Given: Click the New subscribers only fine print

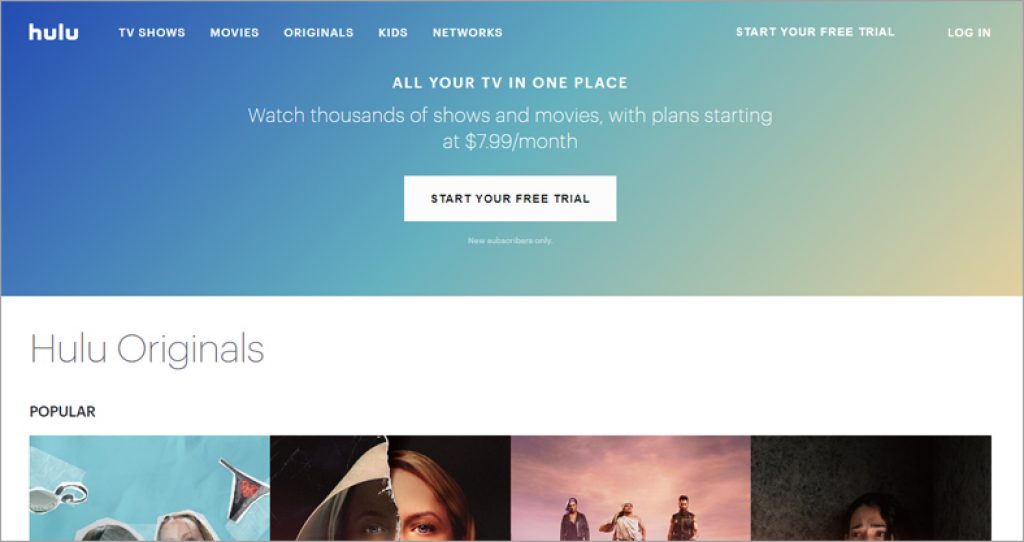Looking at the screenshot, I should 510,240.
